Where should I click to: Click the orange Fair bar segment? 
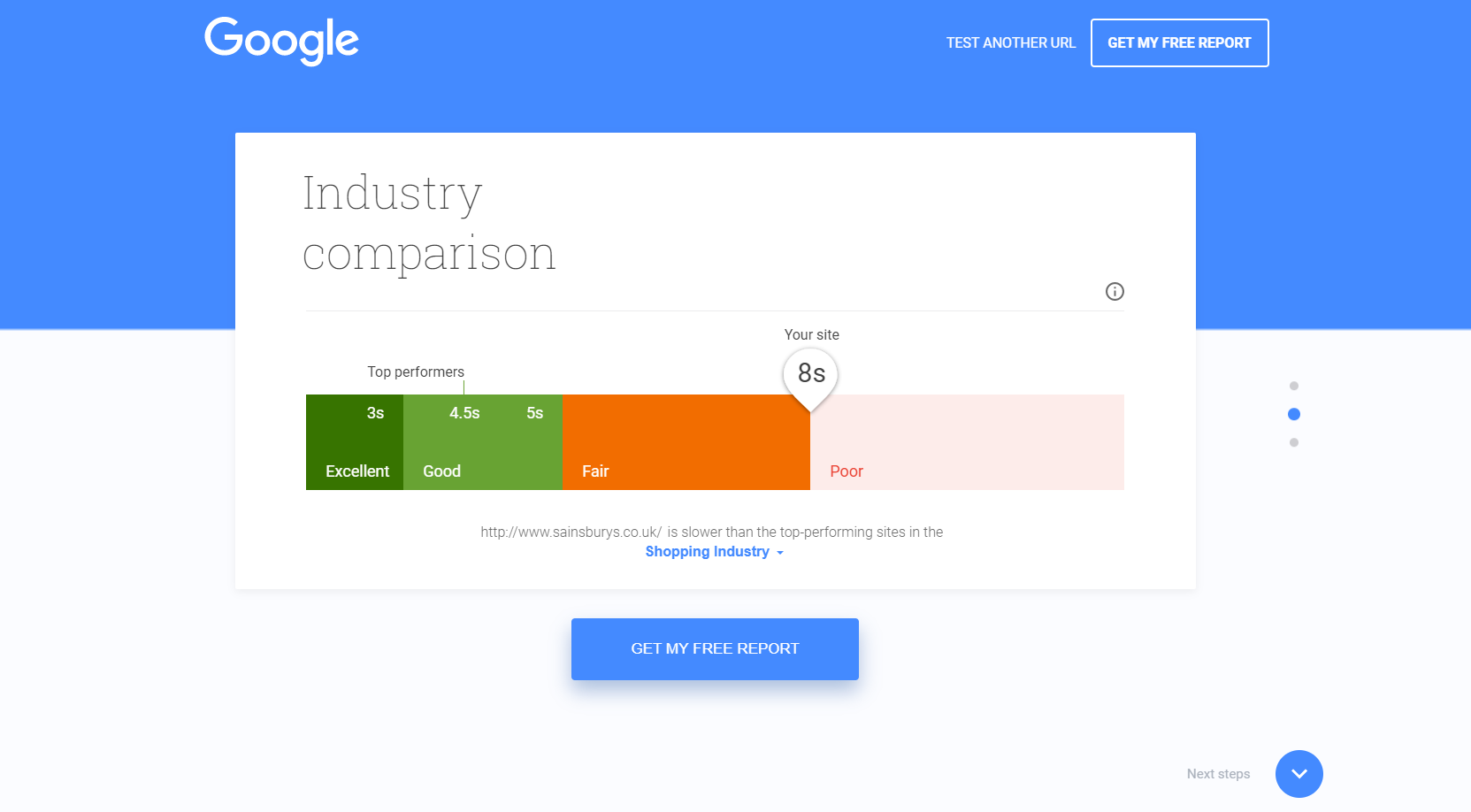coord(686,442)
